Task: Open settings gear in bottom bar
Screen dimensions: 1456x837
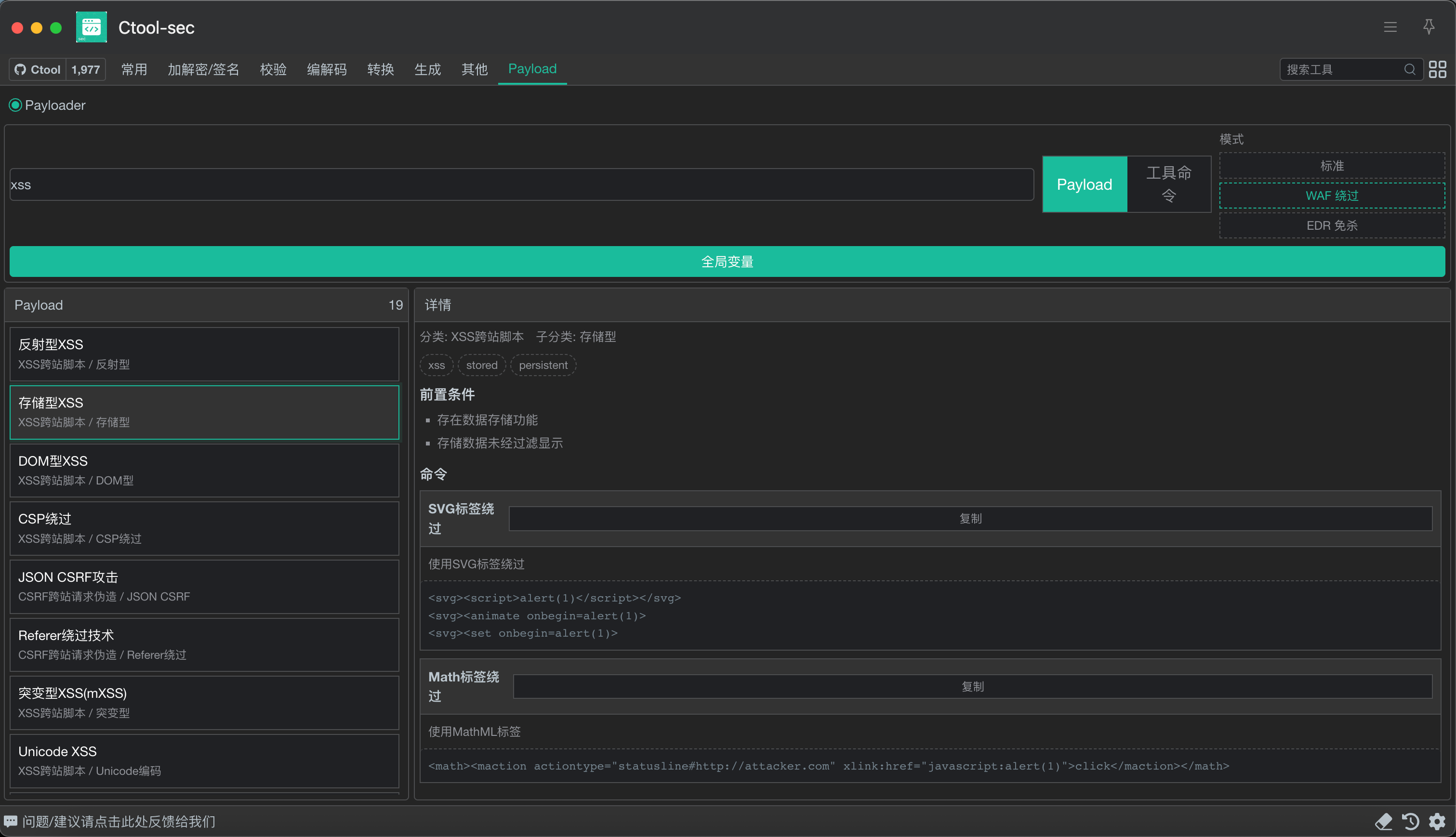Action: tap(1437, 821)
